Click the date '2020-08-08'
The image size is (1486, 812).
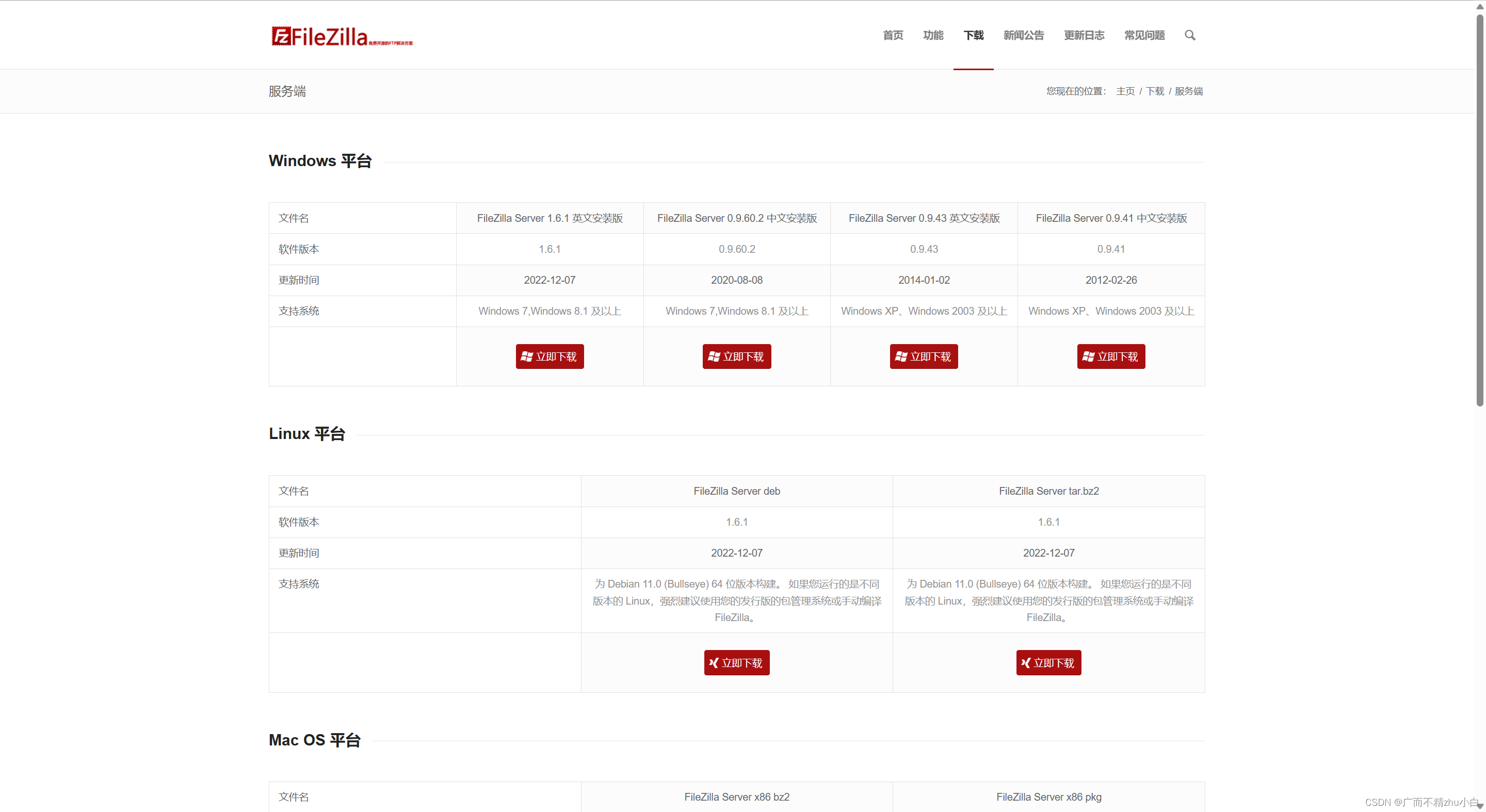coord(737,280)
